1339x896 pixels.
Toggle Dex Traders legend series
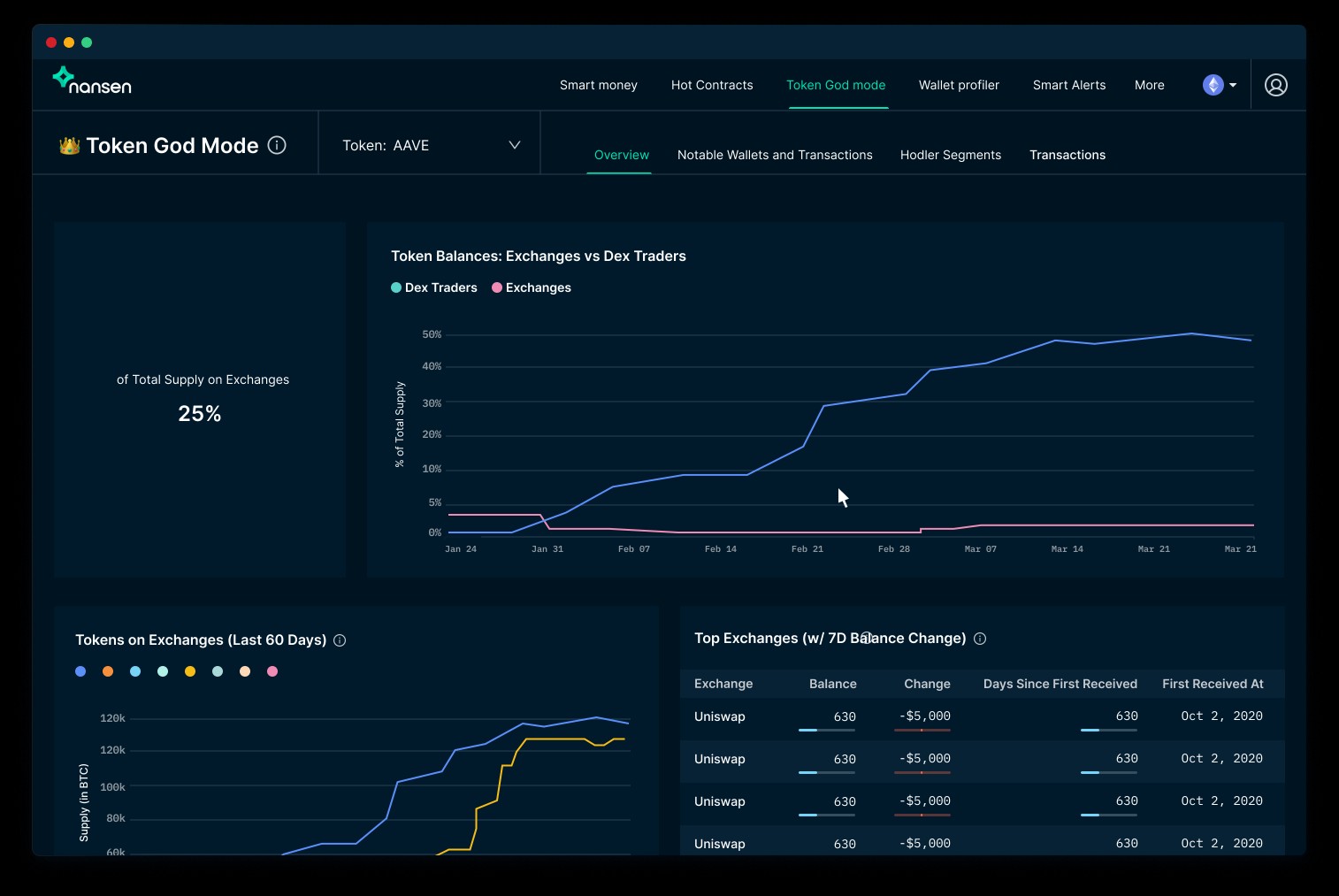(x=434, y=287)
